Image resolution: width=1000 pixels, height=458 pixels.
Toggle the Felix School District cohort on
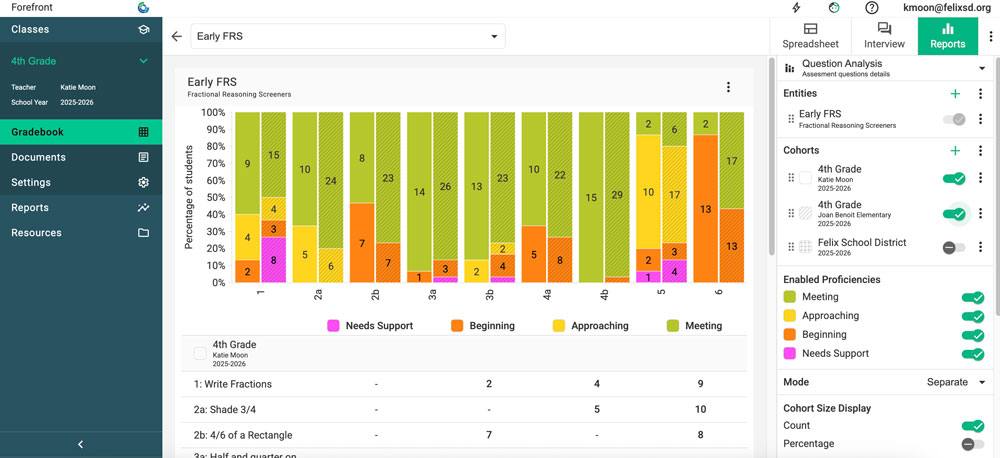[x=954, y=247]
